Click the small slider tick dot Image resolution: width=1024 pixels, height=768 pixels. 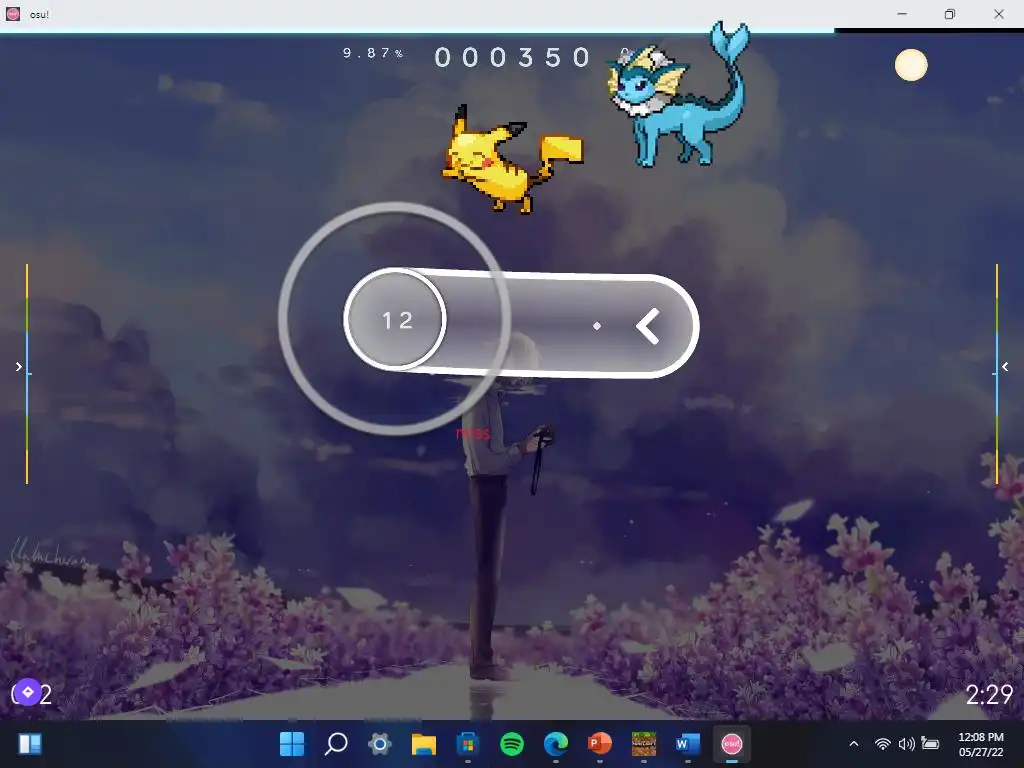click(x=597, y=325)
